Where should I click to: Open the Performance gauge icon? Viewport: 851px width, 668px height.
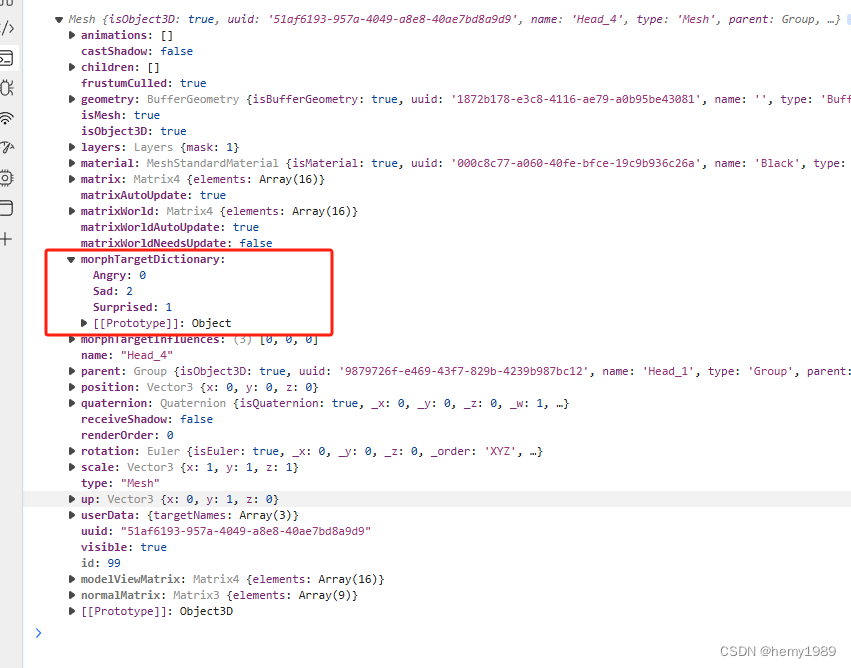click(x=7, y=148)
